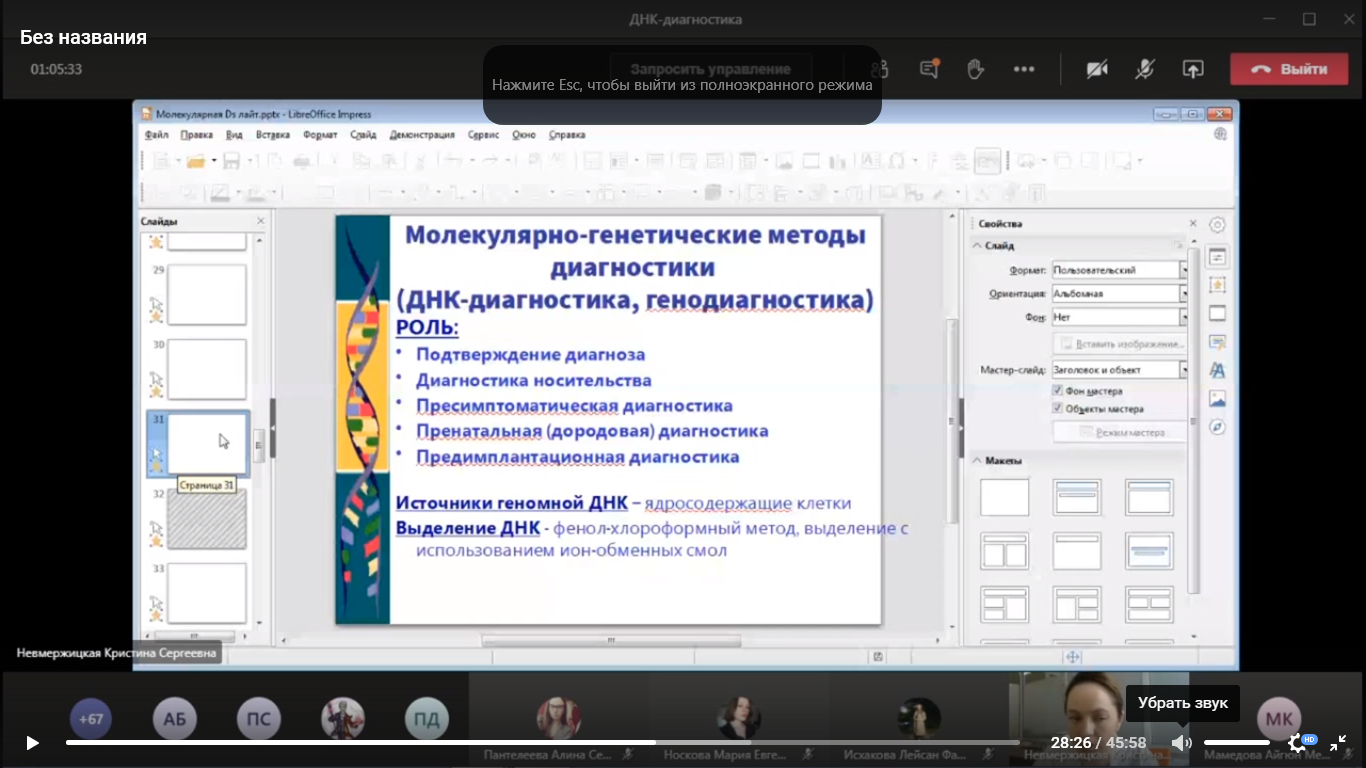
Task: Click the Open folder toolbar icon
Action: pyautogui.click(x=195, y=161)
